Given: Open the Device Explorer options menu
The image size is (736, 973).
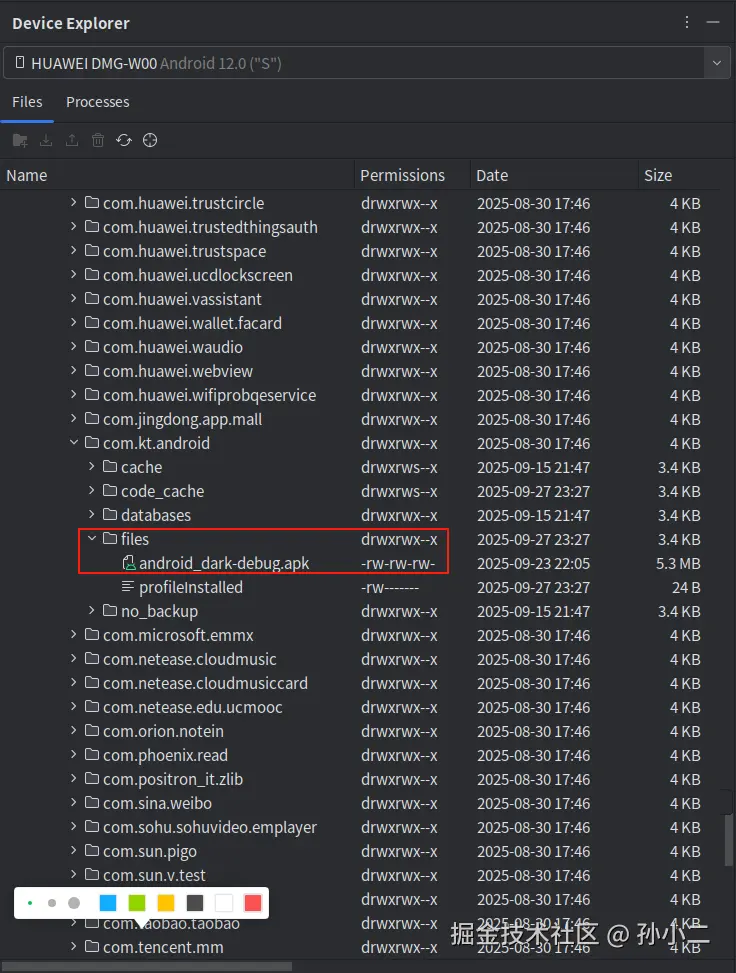Looking at the screenshot, I should click(x=686, y=22).
